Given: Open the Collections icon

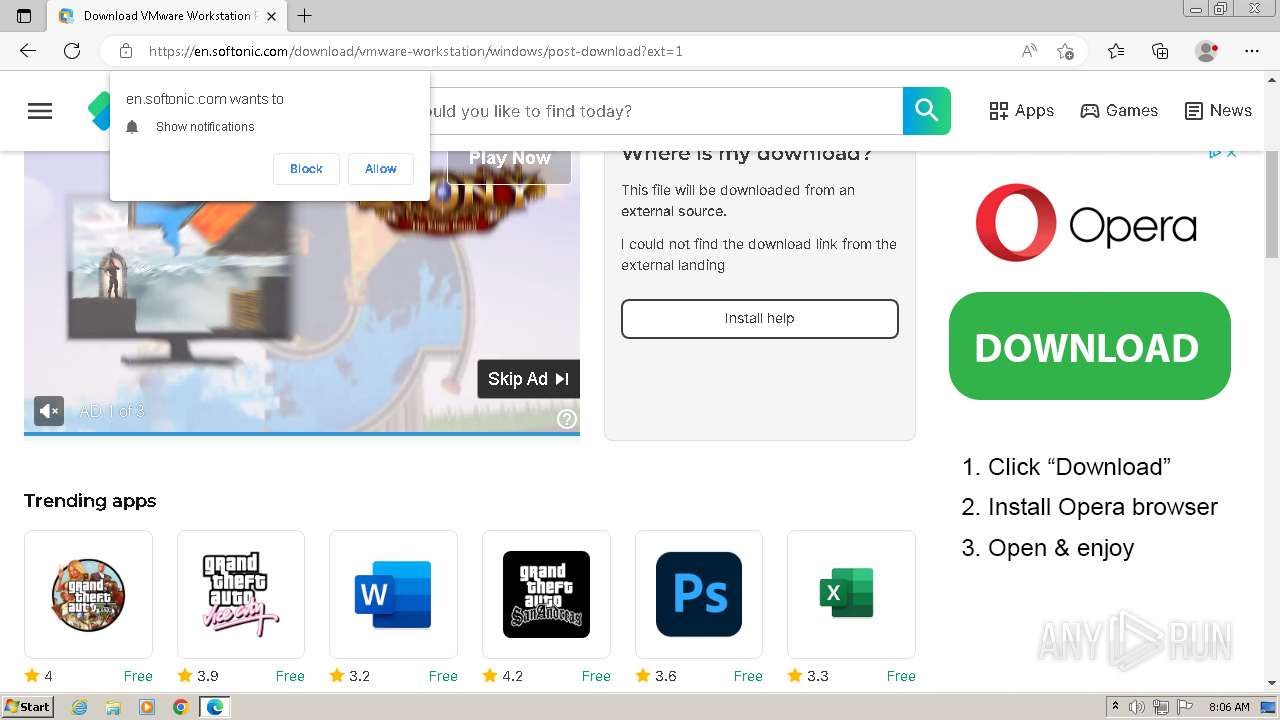Looking at the screenshot, I should 1160,51.
